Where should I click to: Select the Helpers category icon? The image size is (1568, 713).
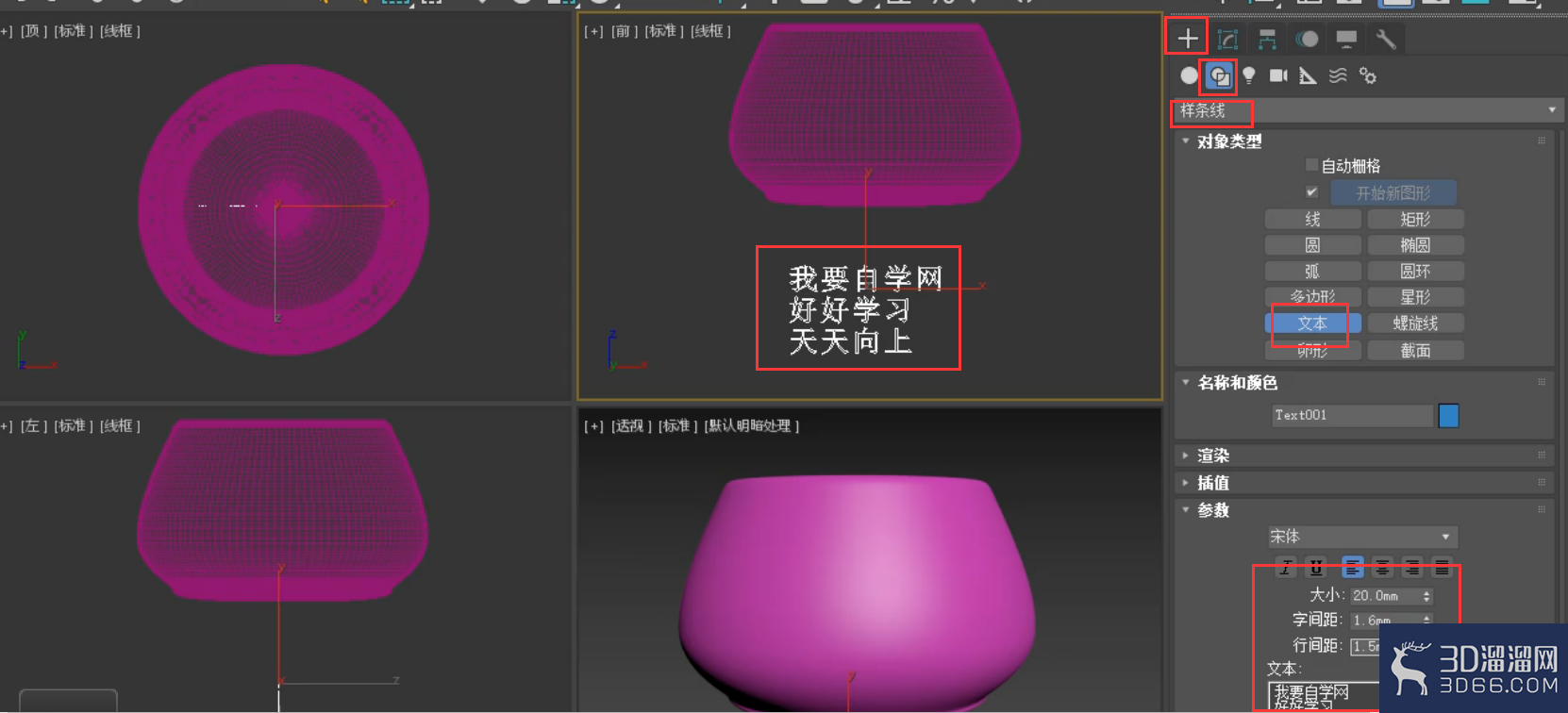[x=1308, y=75]
